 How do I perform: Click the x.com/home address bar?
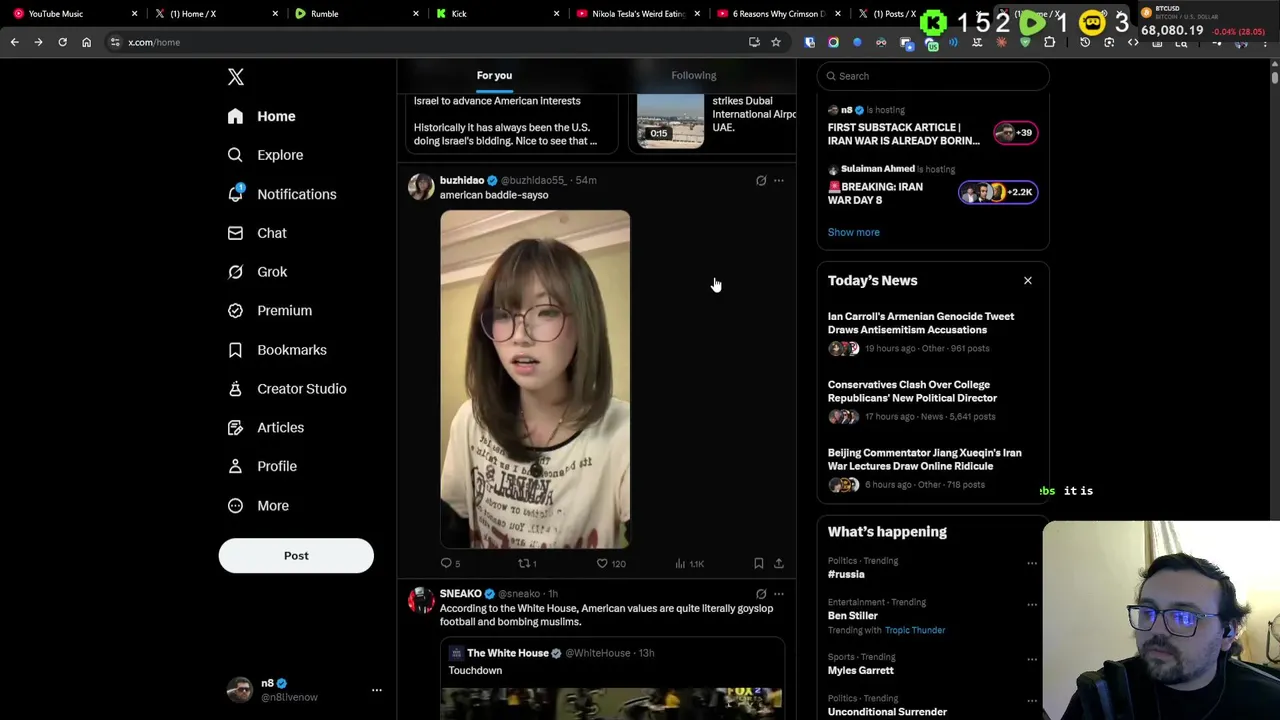pyautogui.click(x=430, y=42)
